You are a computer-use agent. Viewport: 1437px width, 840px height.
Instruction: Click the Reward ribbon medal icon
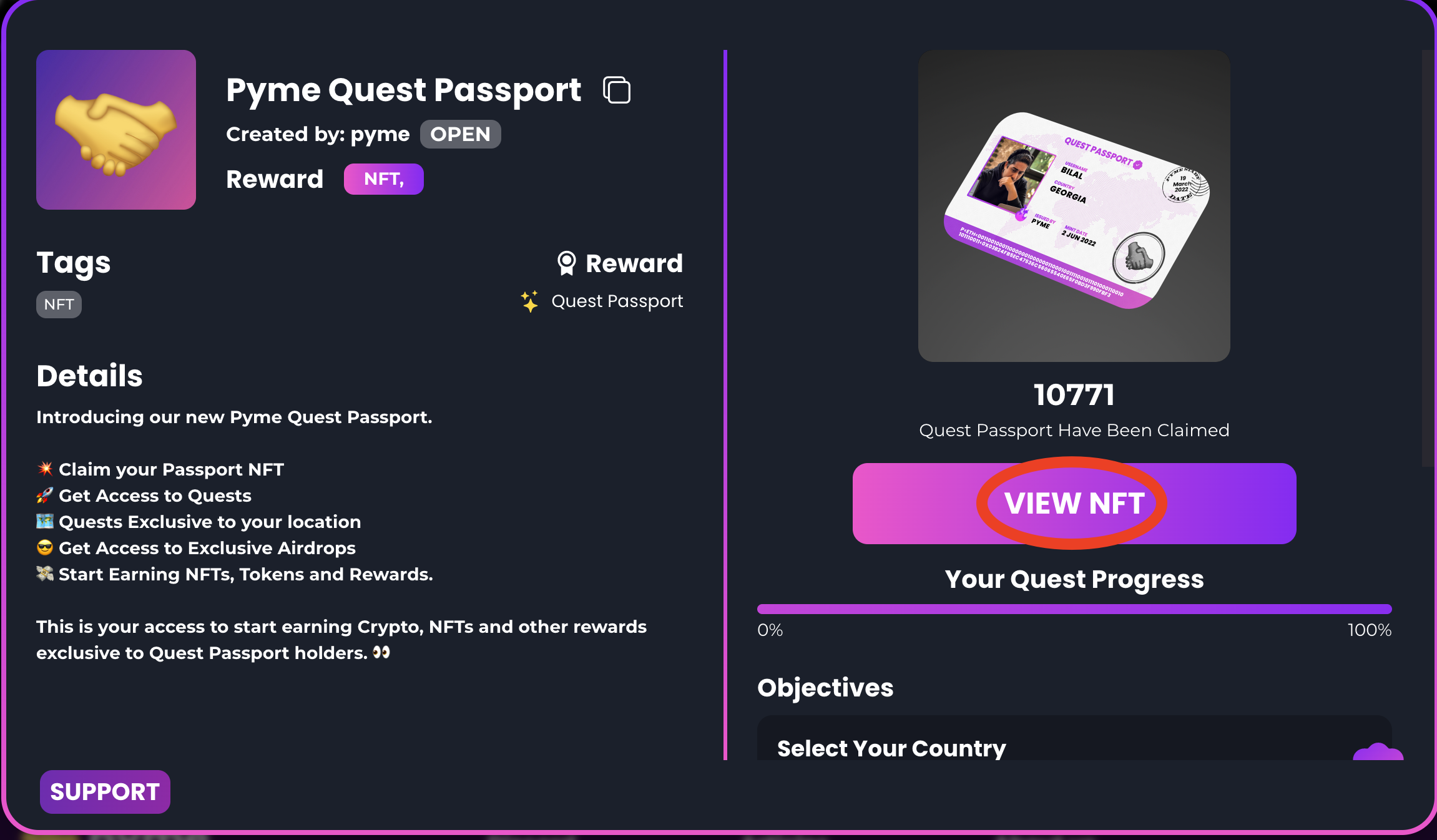click(566, 263)
